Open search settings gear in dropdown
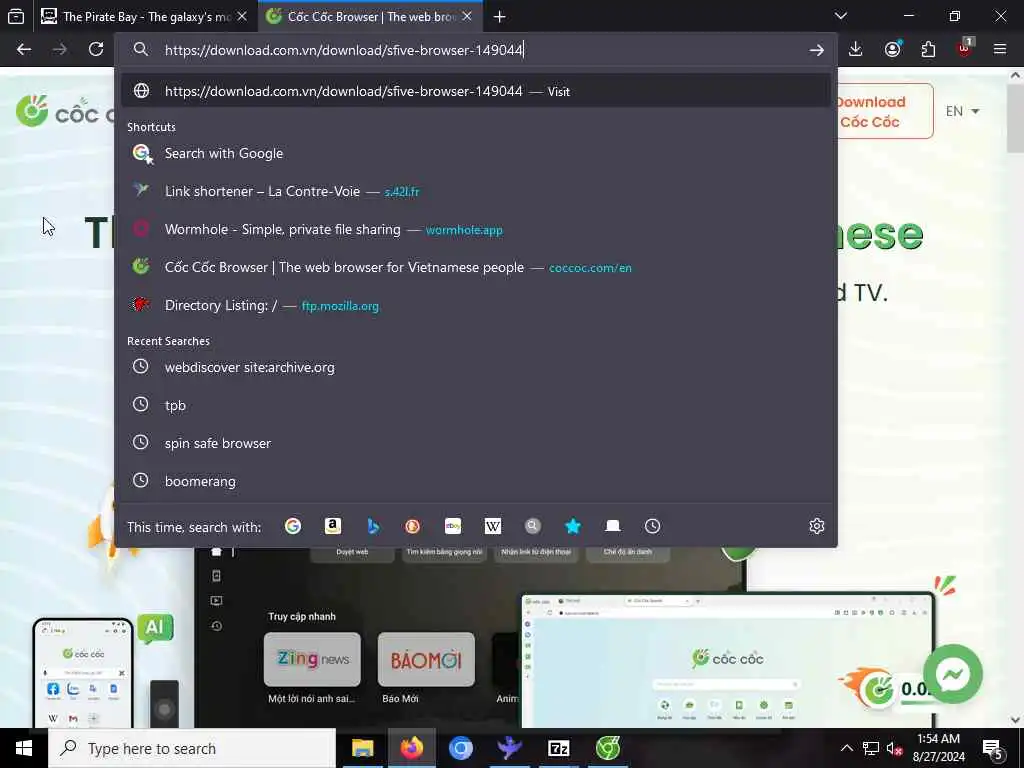This screenshot has height=768, width=1024. point(816,526)
